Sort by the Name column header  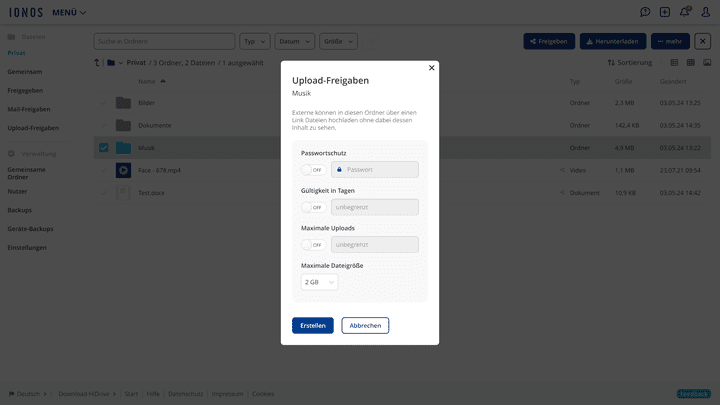click(152, 82)
